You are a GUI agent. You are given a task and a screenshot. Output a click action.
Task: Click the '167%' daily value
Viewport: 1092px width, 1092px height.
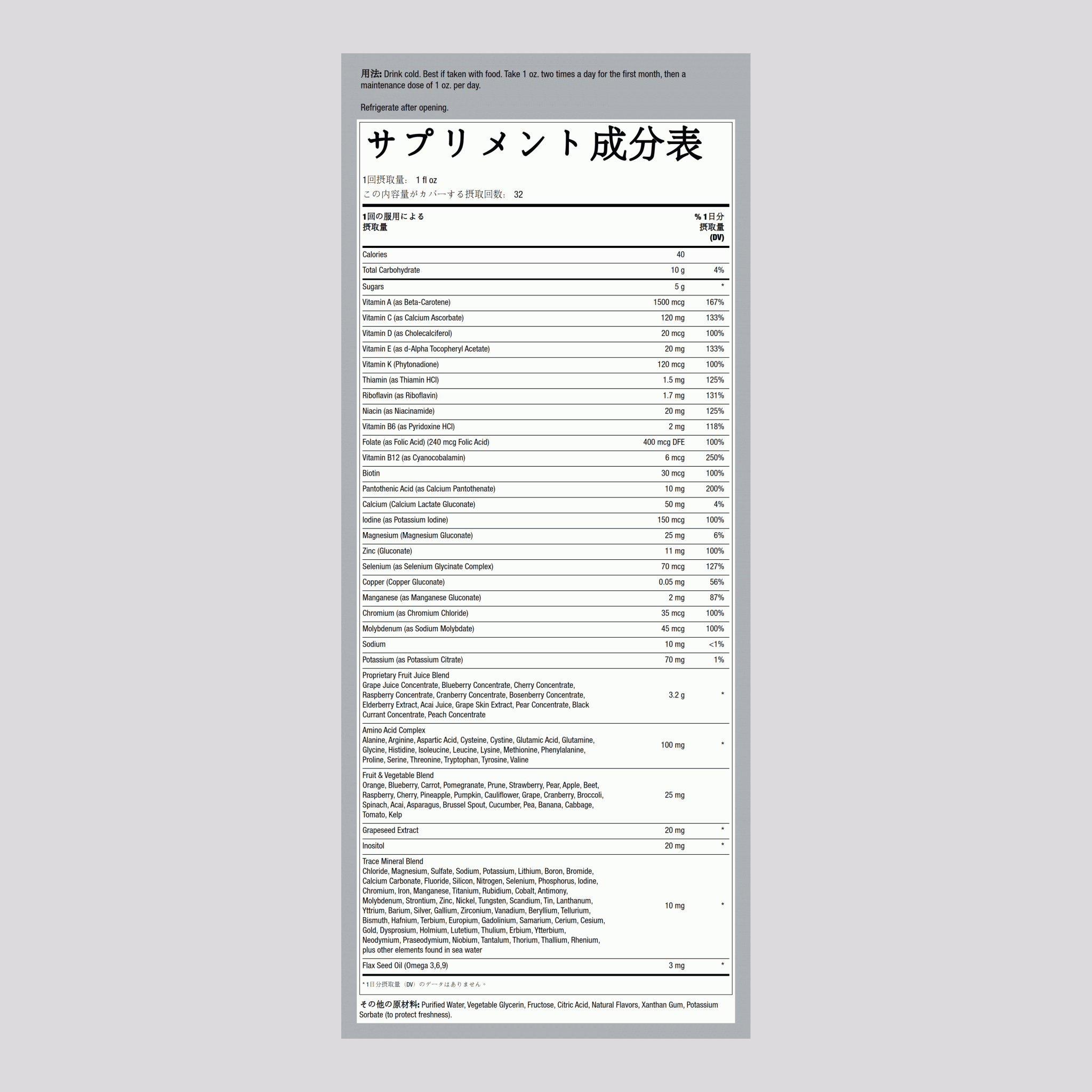pos(715,302)
